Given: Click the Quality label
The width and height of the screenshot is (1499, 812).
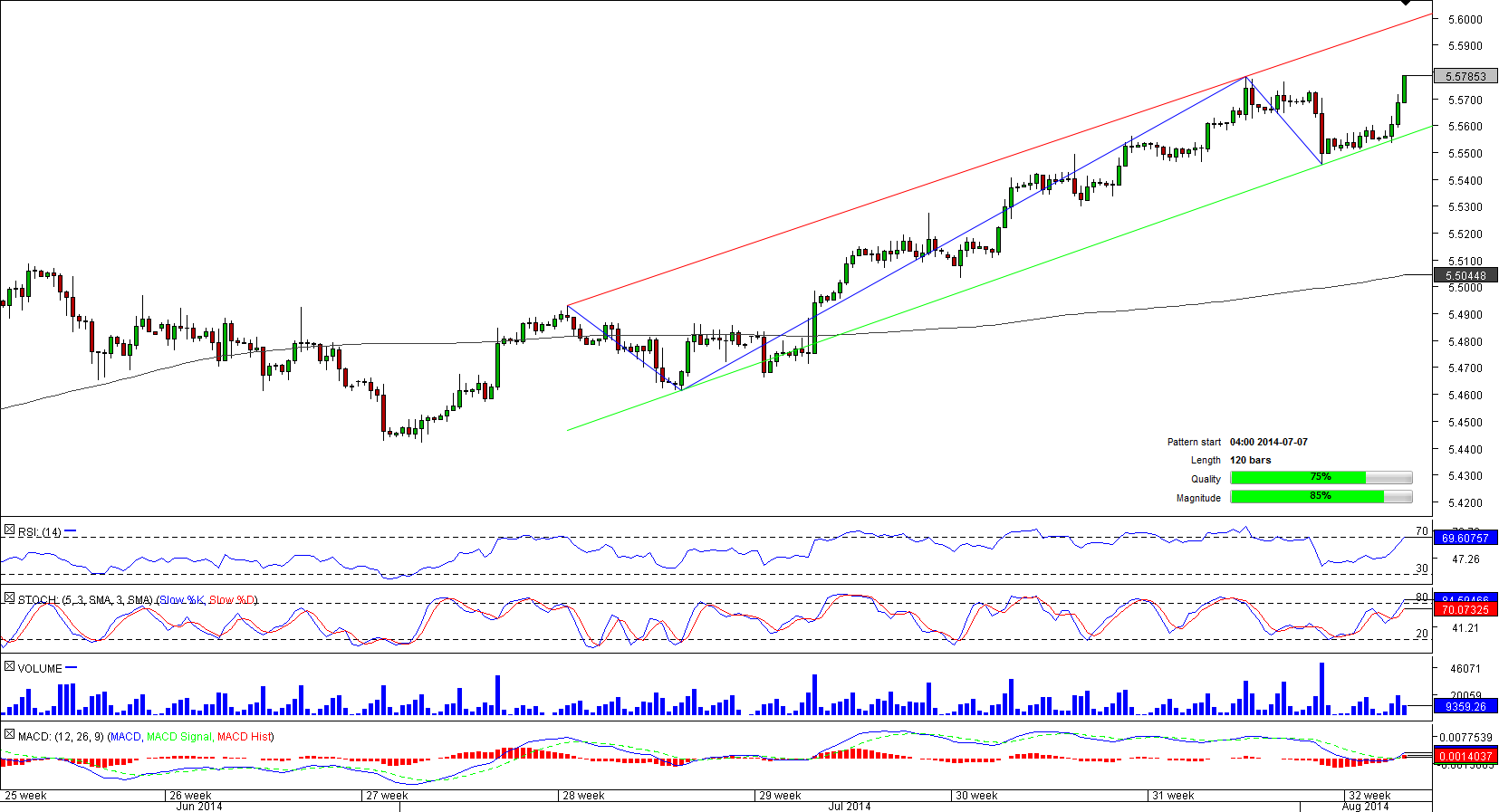Looking at the screenshot, I should click(x=1206, y=480).
